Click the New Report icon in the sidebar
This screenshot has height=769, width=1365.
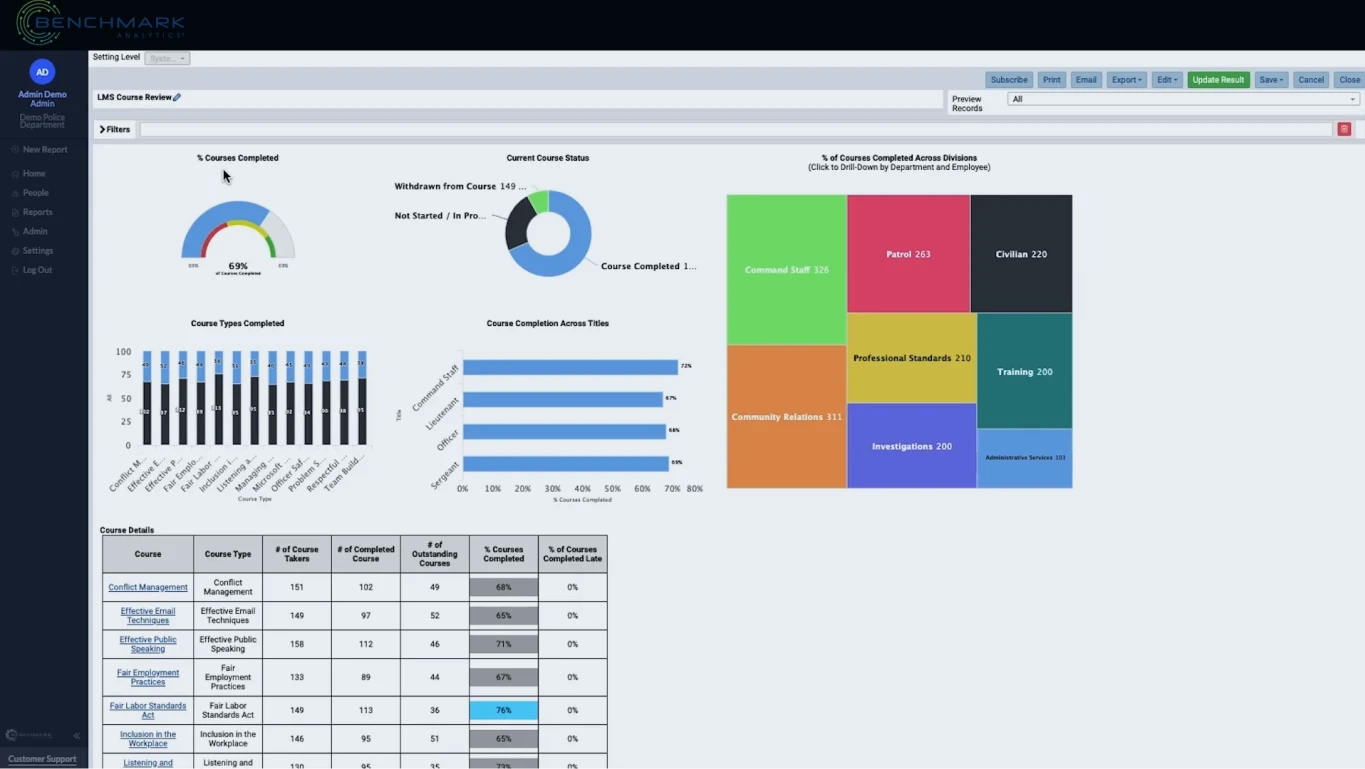coord(14,149)
